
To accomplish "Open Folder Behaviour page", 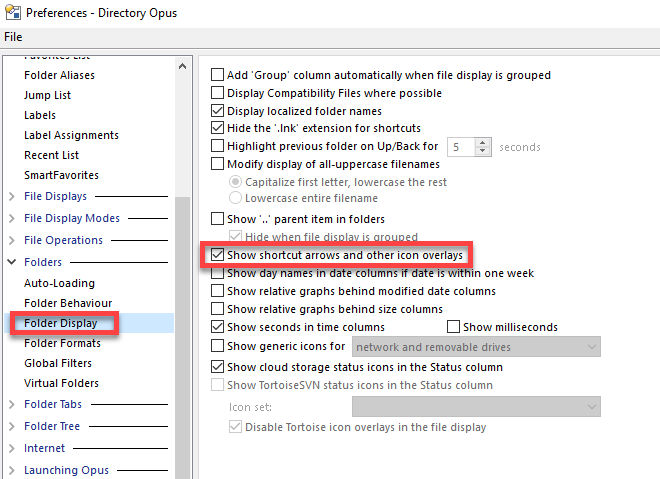I will tap(68, 303).
